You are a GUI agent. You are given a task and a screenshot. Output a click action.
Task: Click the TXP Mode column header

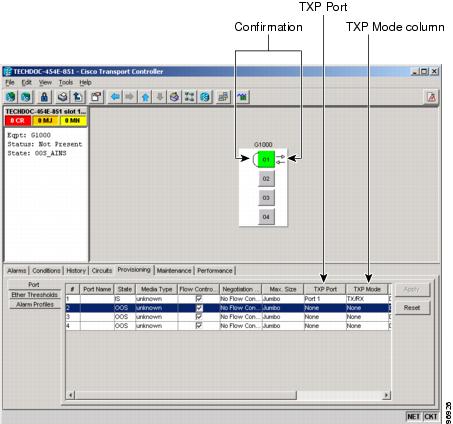click(x=367, y=289)
